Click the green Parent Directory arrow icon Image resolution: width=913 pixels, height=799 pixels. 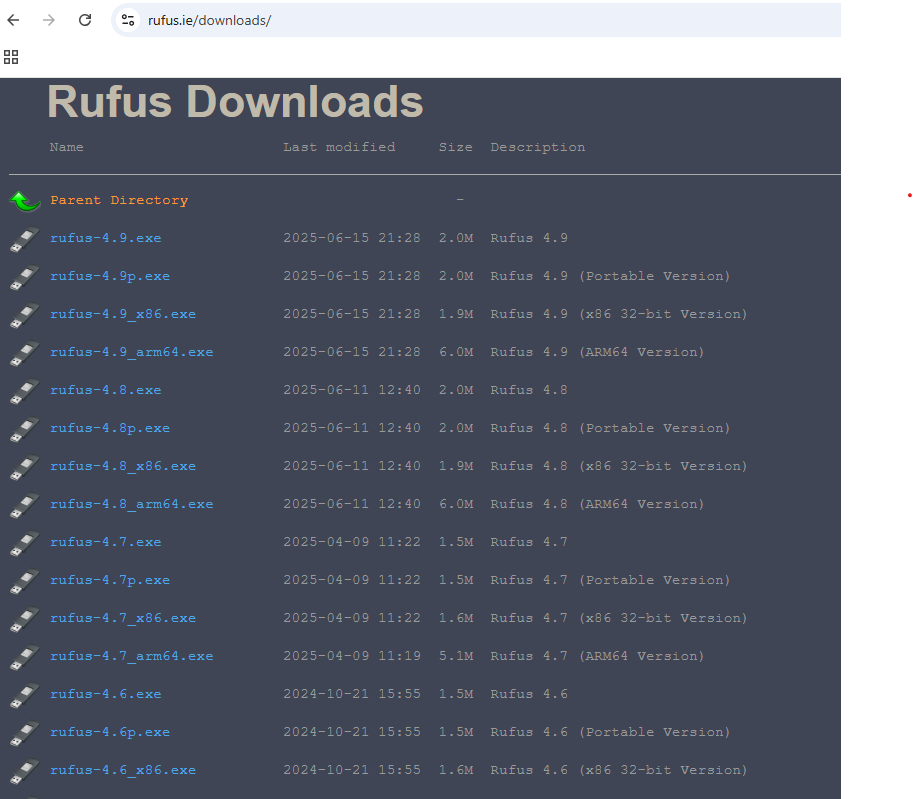pyautogui.click(x=25, y=201)
